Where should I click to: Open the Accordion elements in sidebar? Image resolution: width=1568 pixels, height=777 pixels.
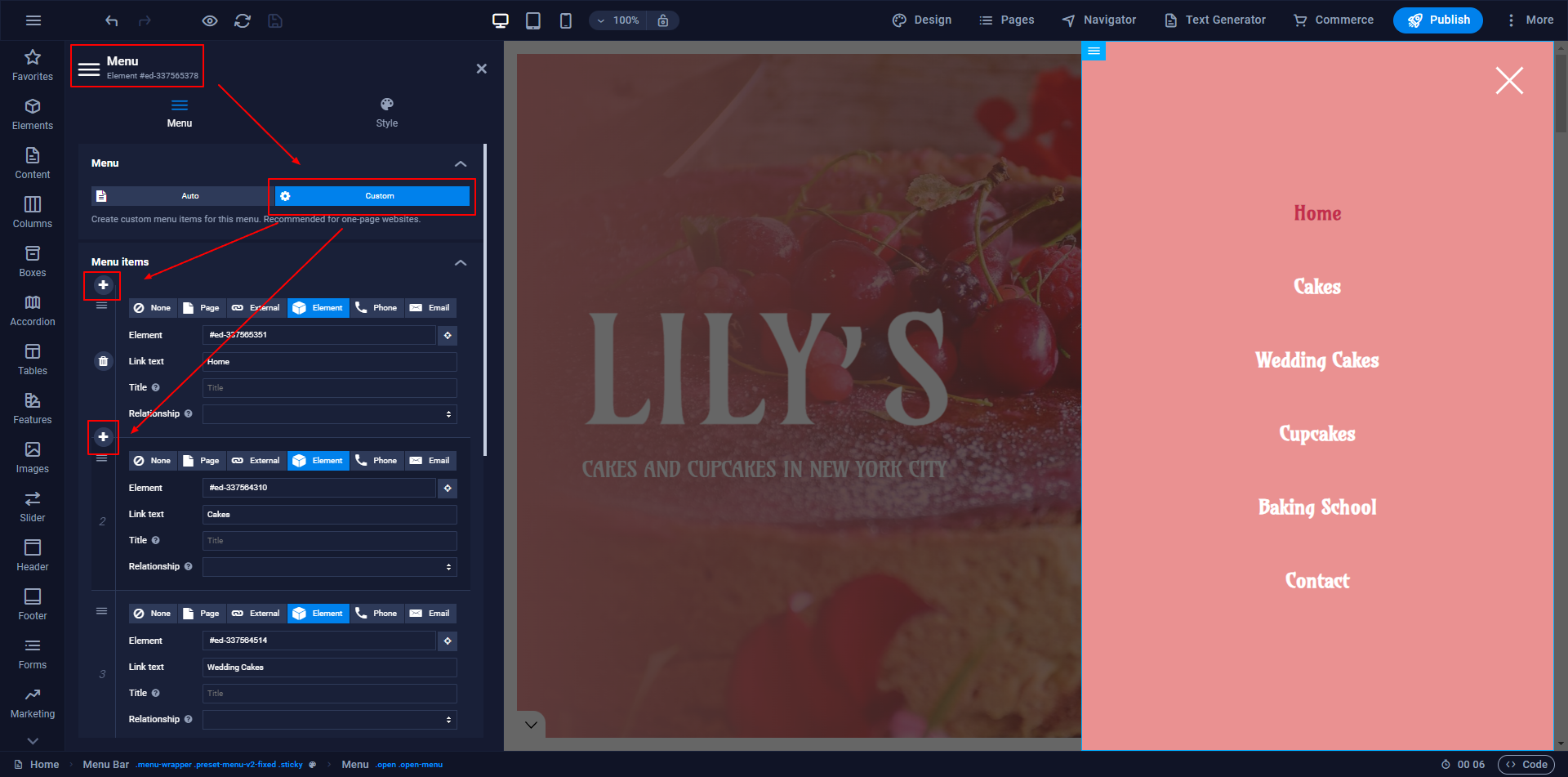point(33,310)
